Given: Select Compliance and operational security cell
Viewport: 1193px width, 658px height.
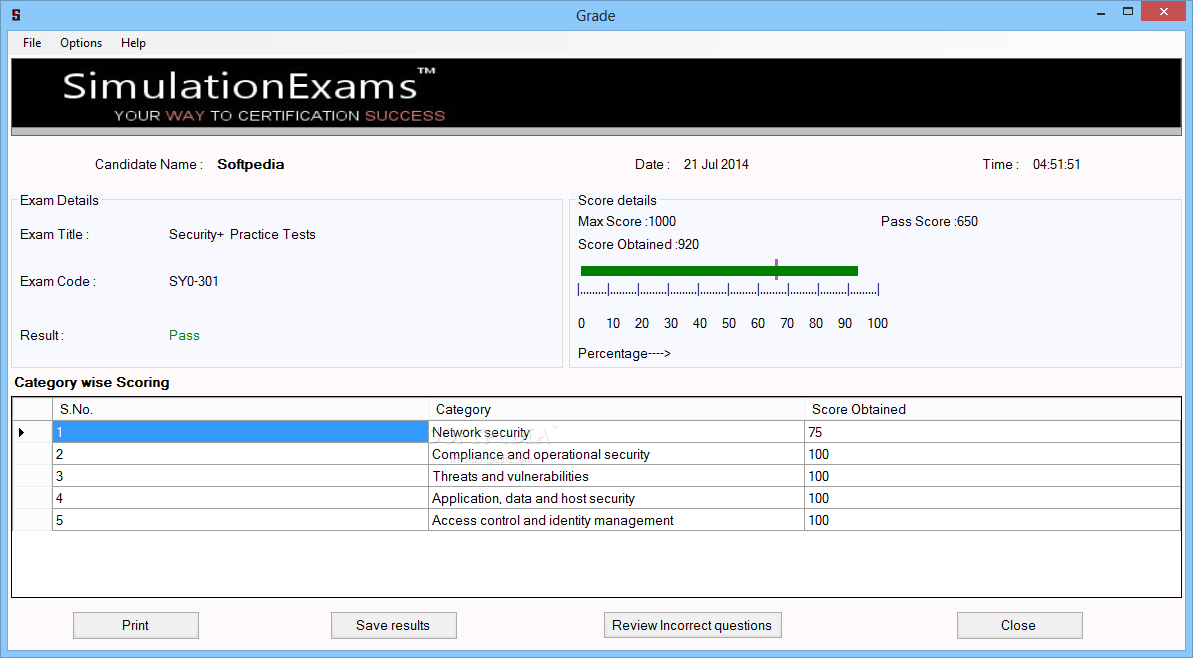Looking at the screenshot, I should (616, 454).
